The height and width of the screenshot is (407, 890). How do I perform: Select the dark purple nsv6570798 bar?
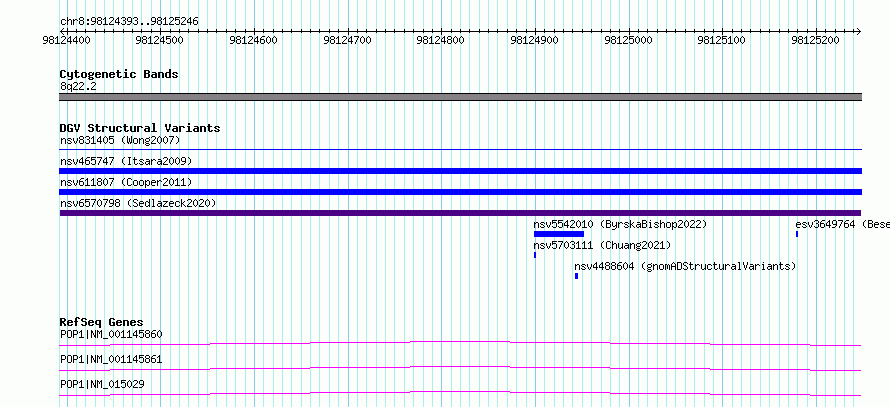pos(460,213)
